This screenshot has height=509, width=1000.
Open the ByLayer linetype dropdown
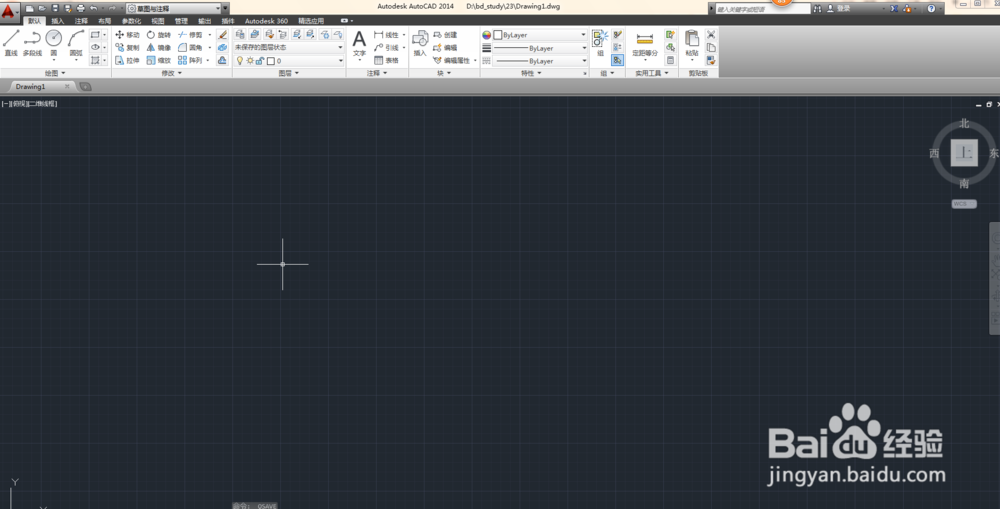click(x=540, y=61)
